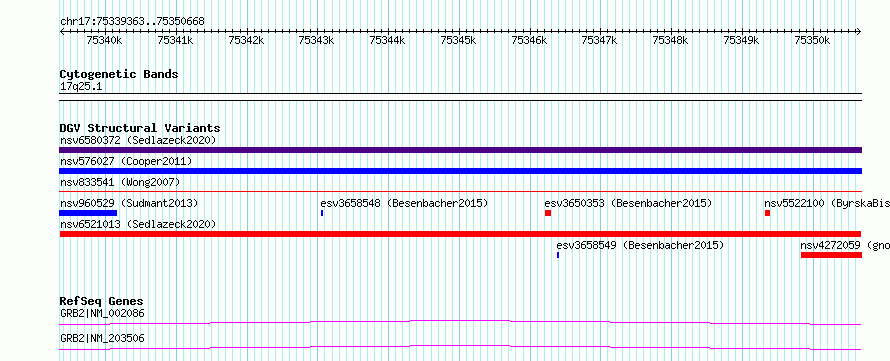Click the 75342k ruler tick label
The height and width of the screenshot is (361, 890).
[x=246, y=40]
